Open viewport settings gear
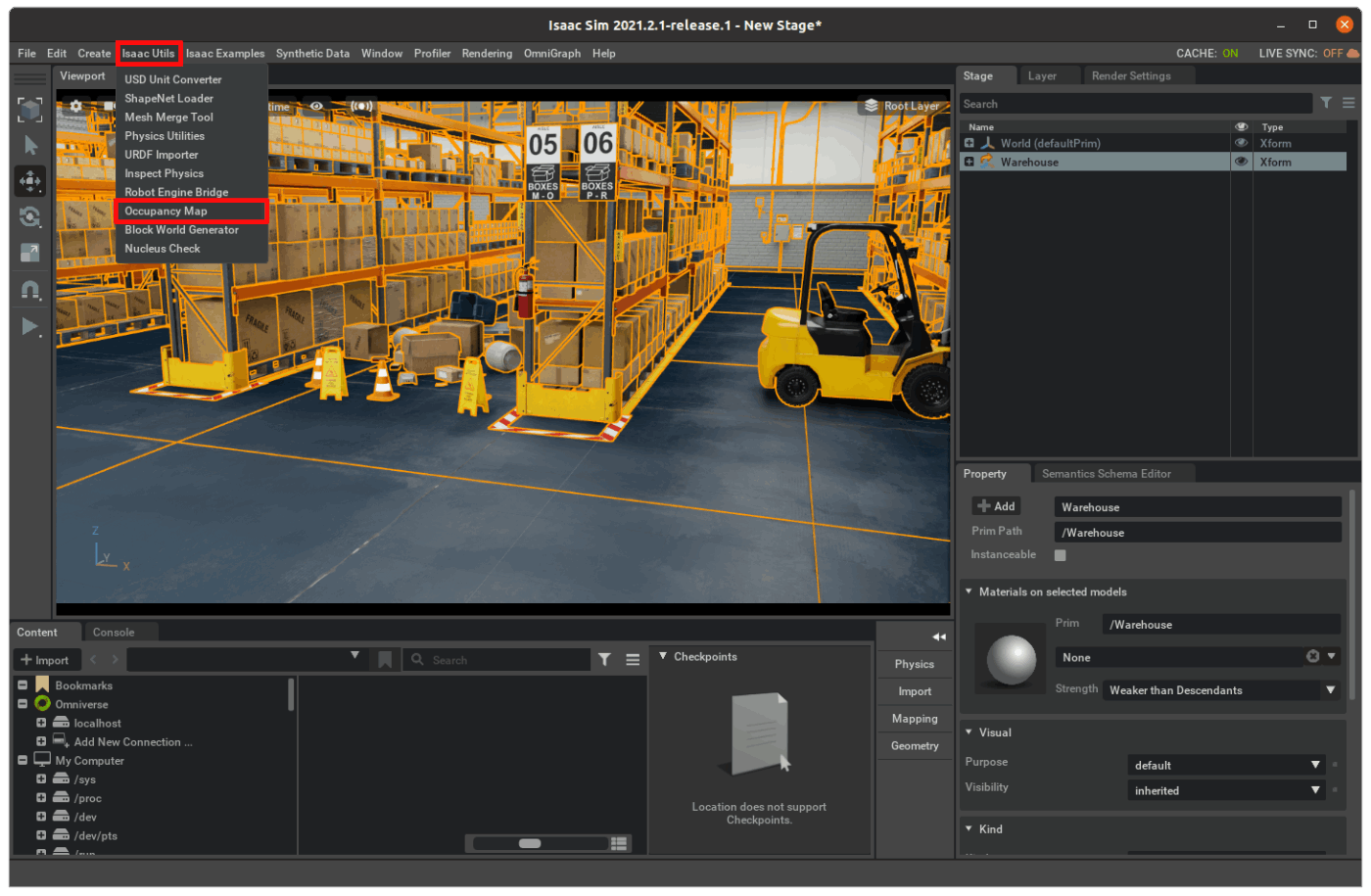 75,106
